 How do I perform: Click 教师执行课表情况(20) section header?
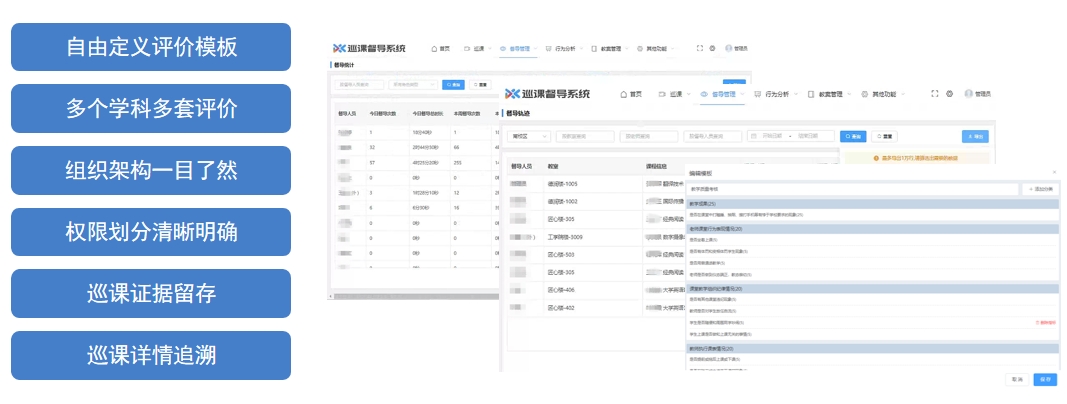(872, 348)
